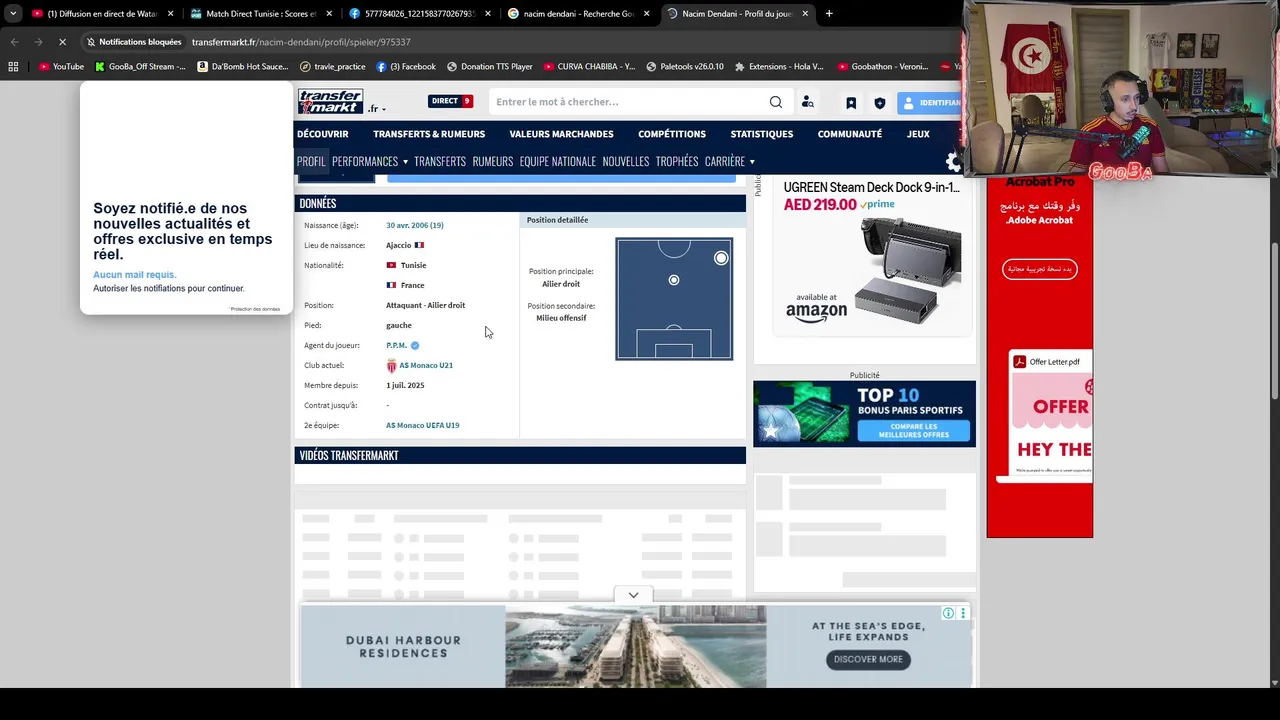Open the Donation TTS Player bookmark
The image size is (1280, 720).
[490, 67]
